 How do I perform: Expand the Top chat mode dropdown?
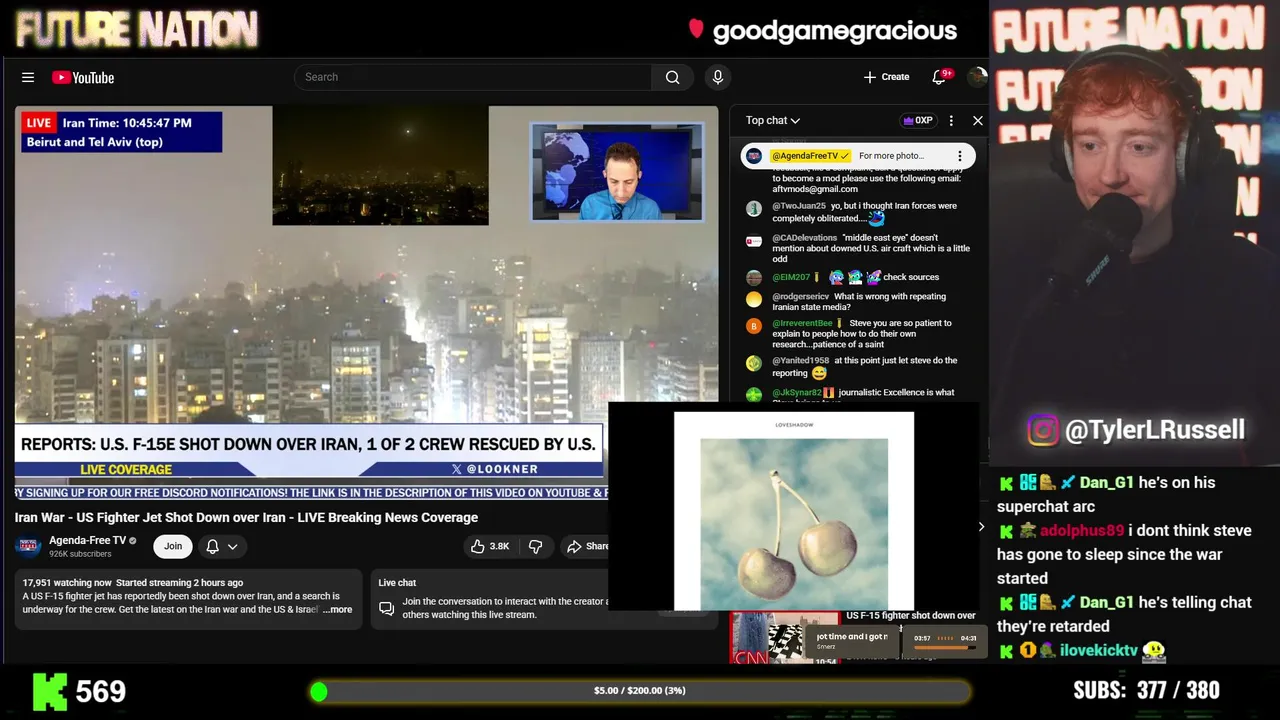click(x=772, y=120)
